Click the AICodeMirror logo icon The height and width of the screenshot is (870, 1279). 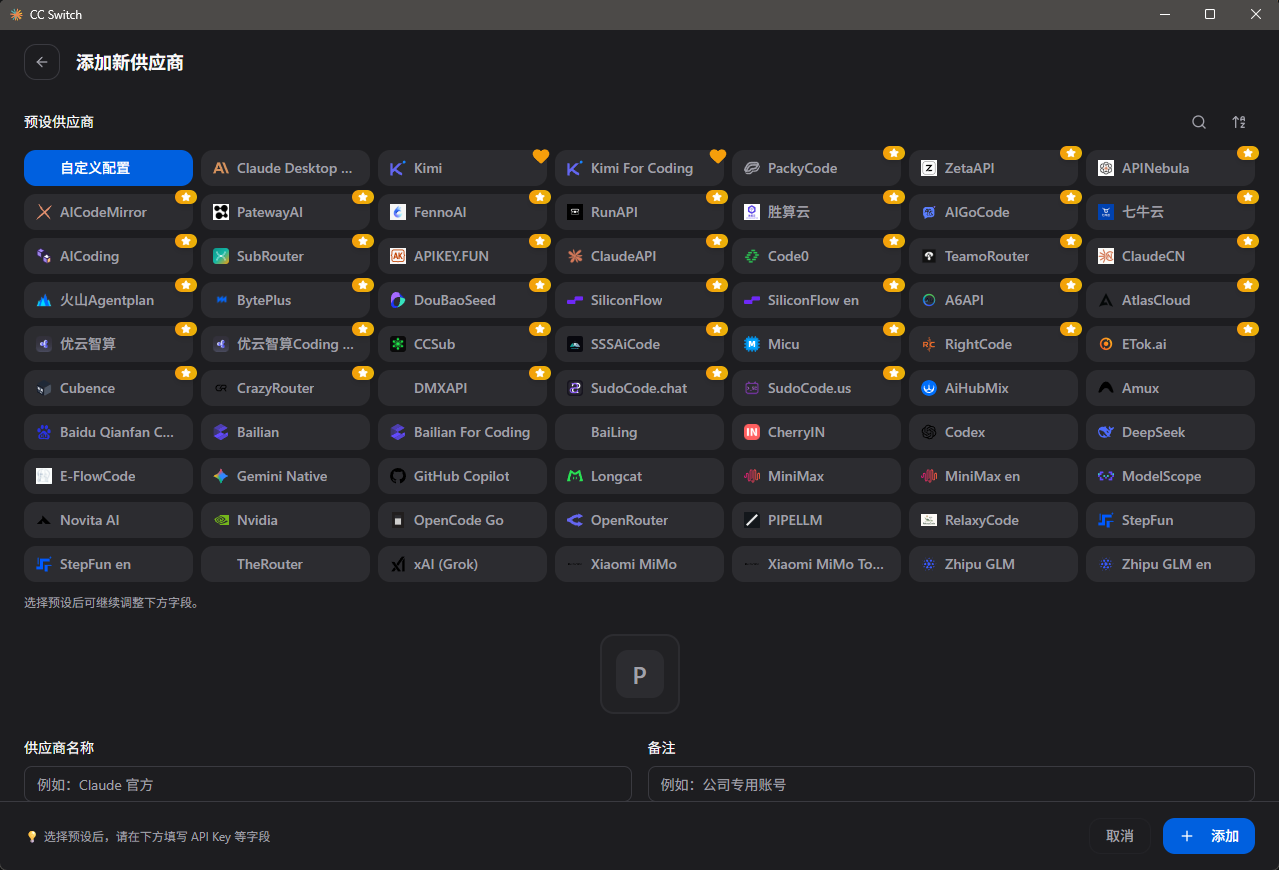click(x=44, y=212)
